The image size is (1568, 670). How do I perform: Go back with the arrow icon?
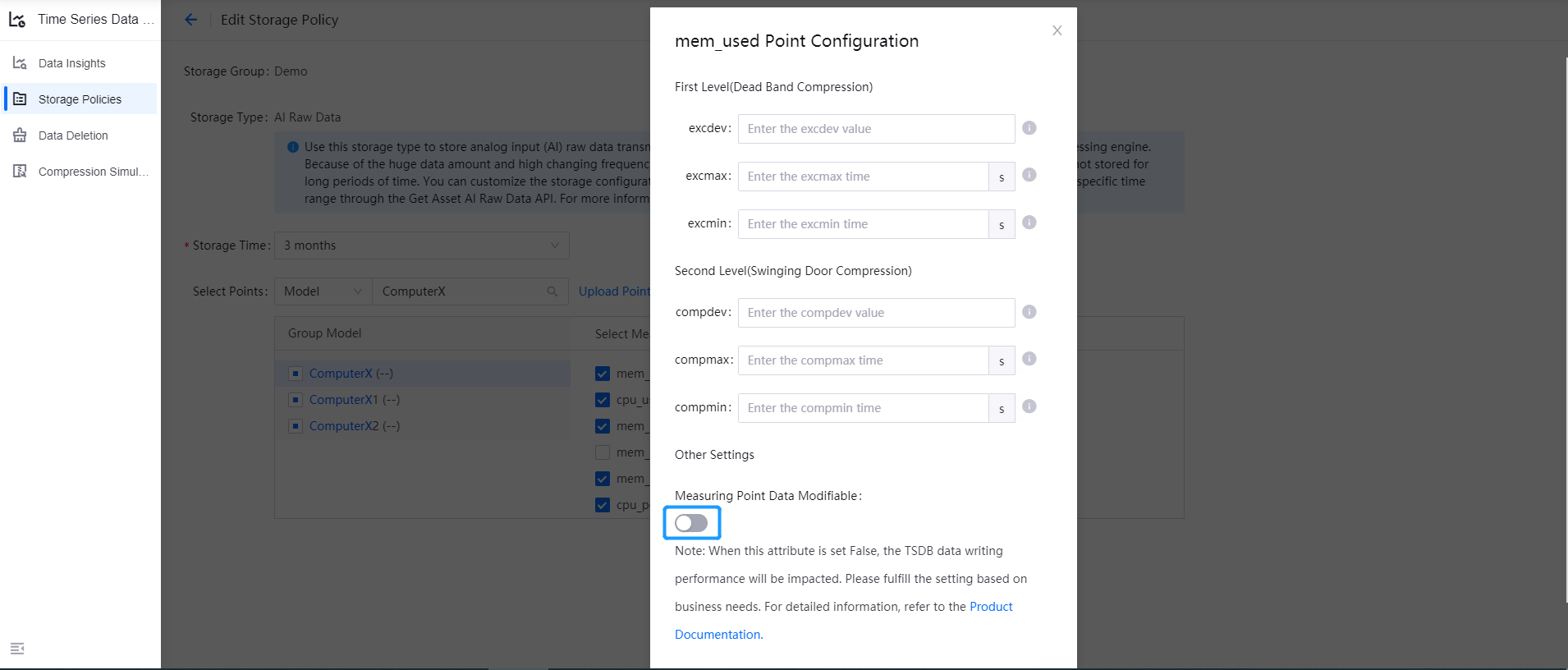[191, 20]
